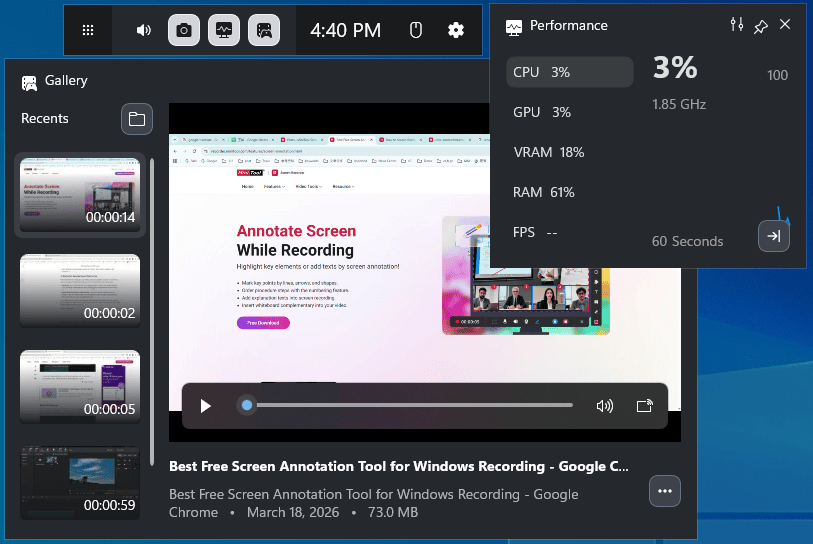Open the Audio widget speaker icon
Viewport: 813px width, 544px height.
point(144,30)
